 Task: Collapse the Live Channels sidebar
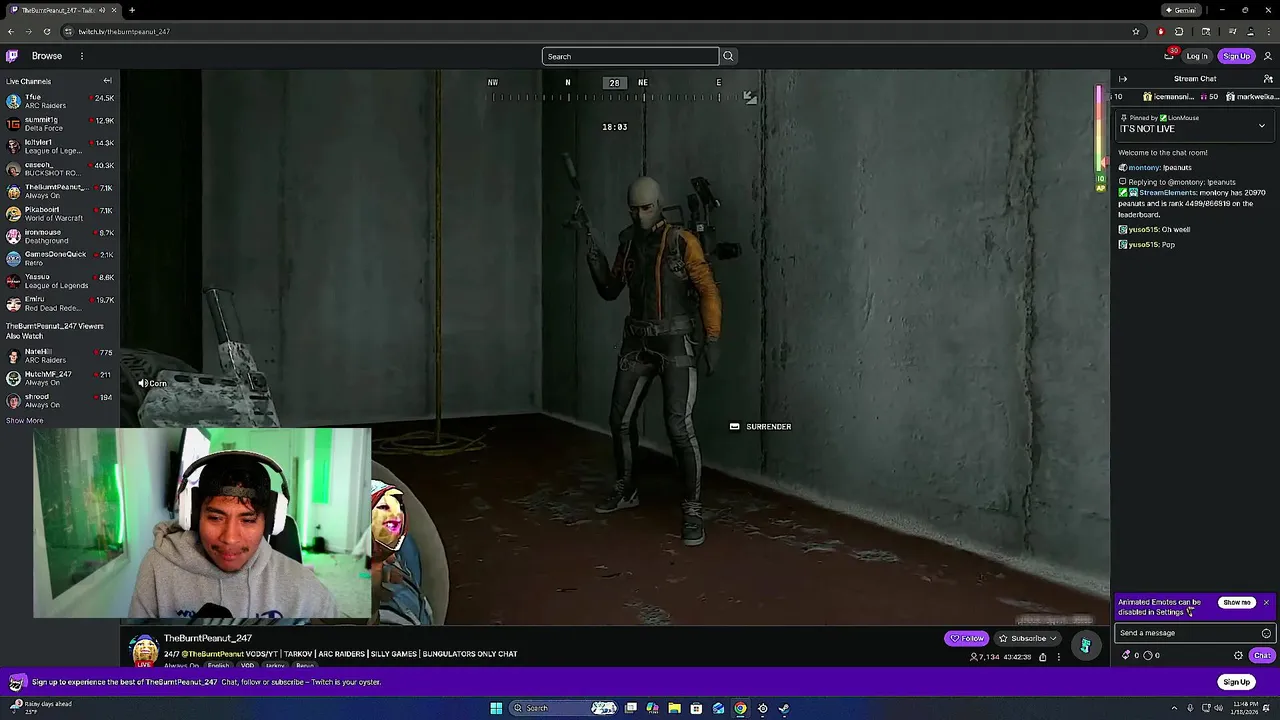107,81
